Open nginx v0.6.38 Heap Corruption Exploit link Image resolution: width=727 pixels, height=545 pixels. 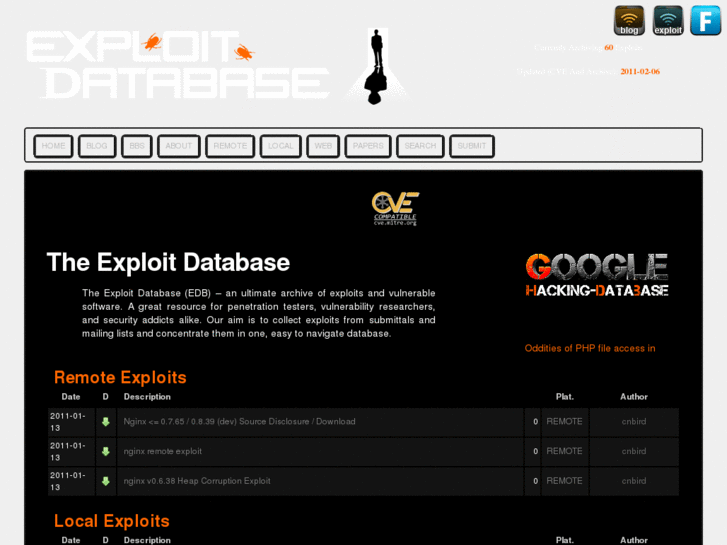(197, 481)
